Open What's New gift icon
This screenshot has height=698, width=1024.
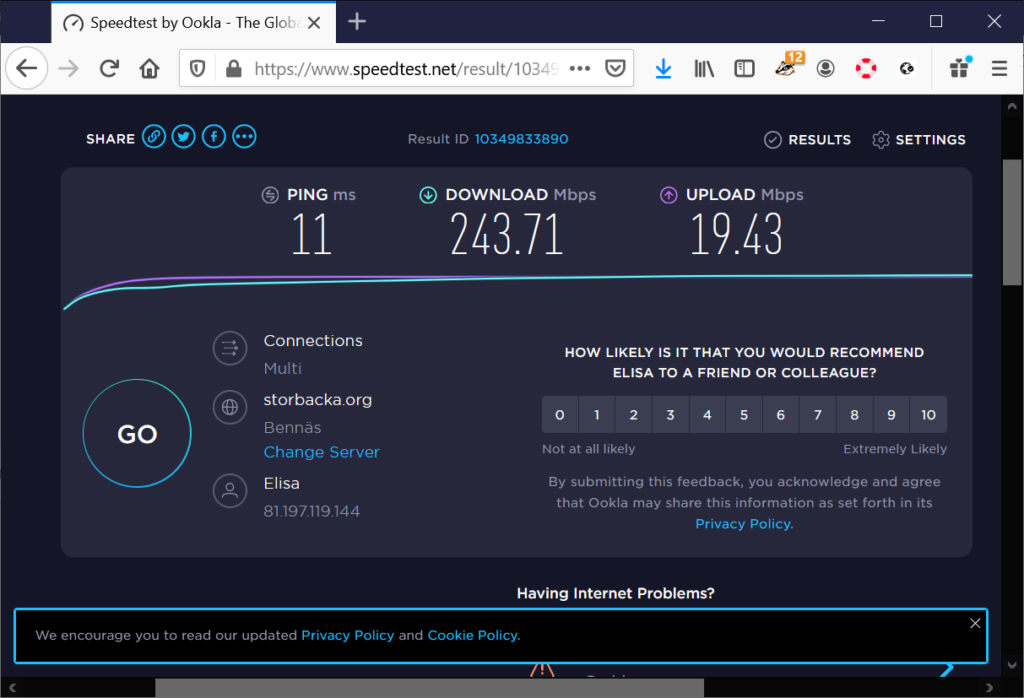point(960,67)
